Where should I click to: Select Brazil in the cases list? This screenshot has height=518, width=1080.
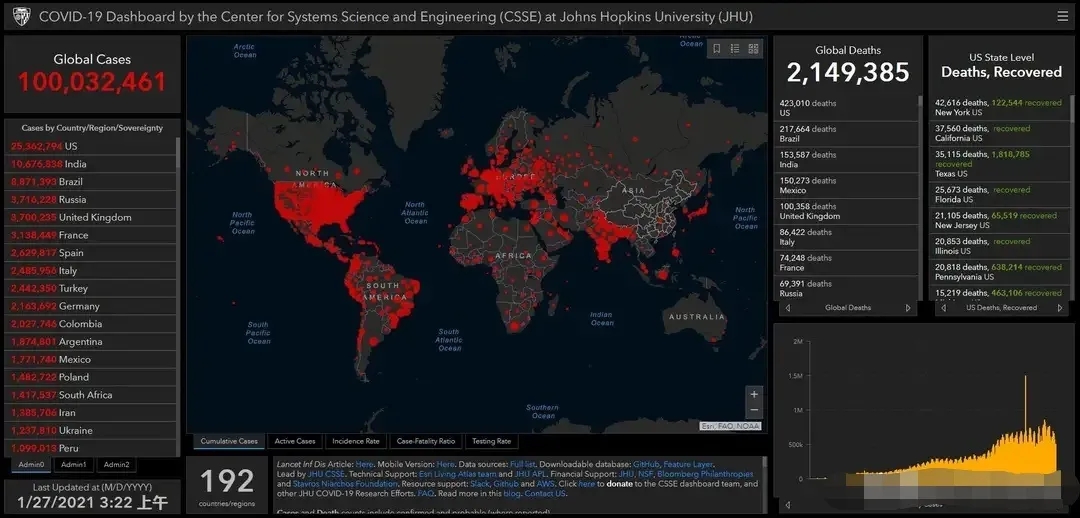tap(90, 182)
